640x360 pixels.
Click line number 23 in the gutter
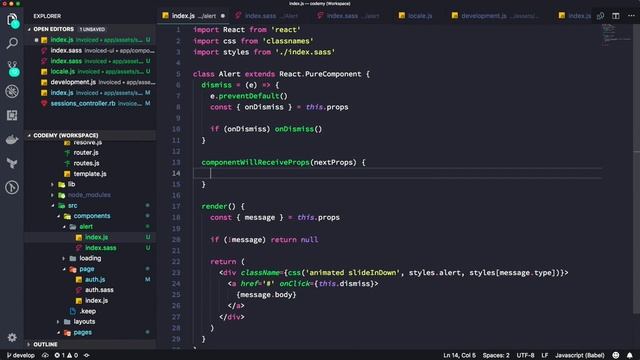pos(176,273)
